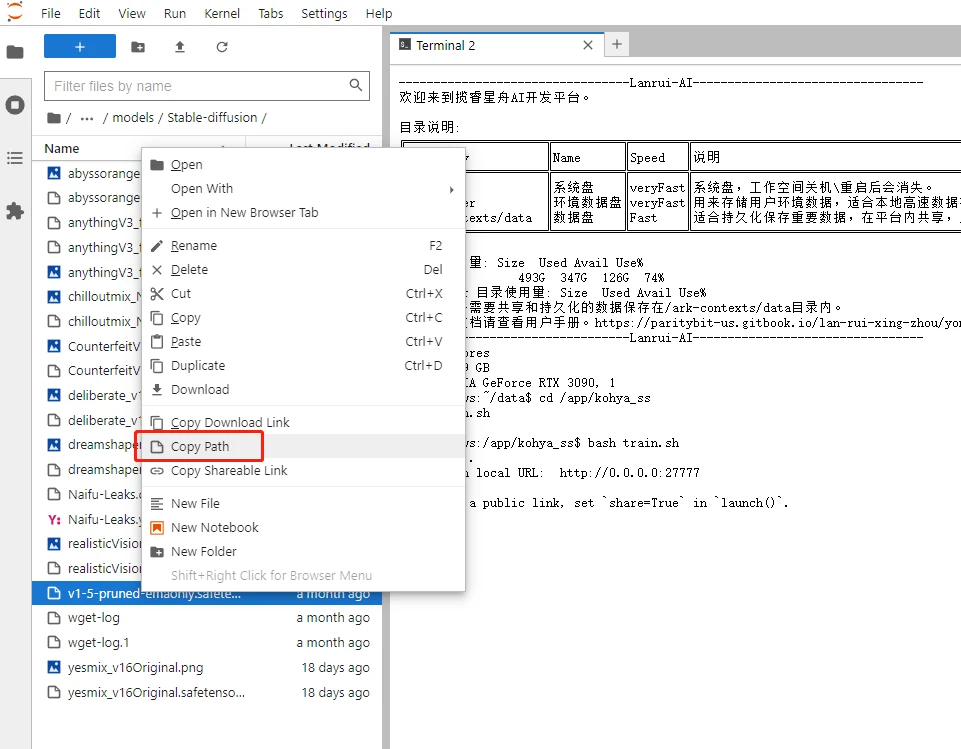Select Delete in context menu
The width and height of the screenshot is (961, 749).
click(x=303, y=270)
